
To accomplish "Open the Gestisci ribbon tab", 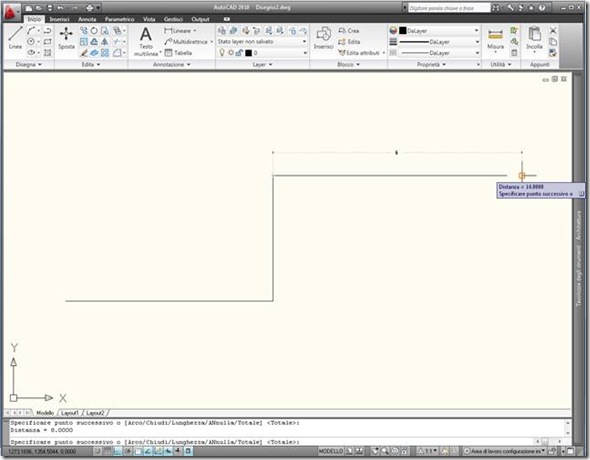I will (173, 19).
